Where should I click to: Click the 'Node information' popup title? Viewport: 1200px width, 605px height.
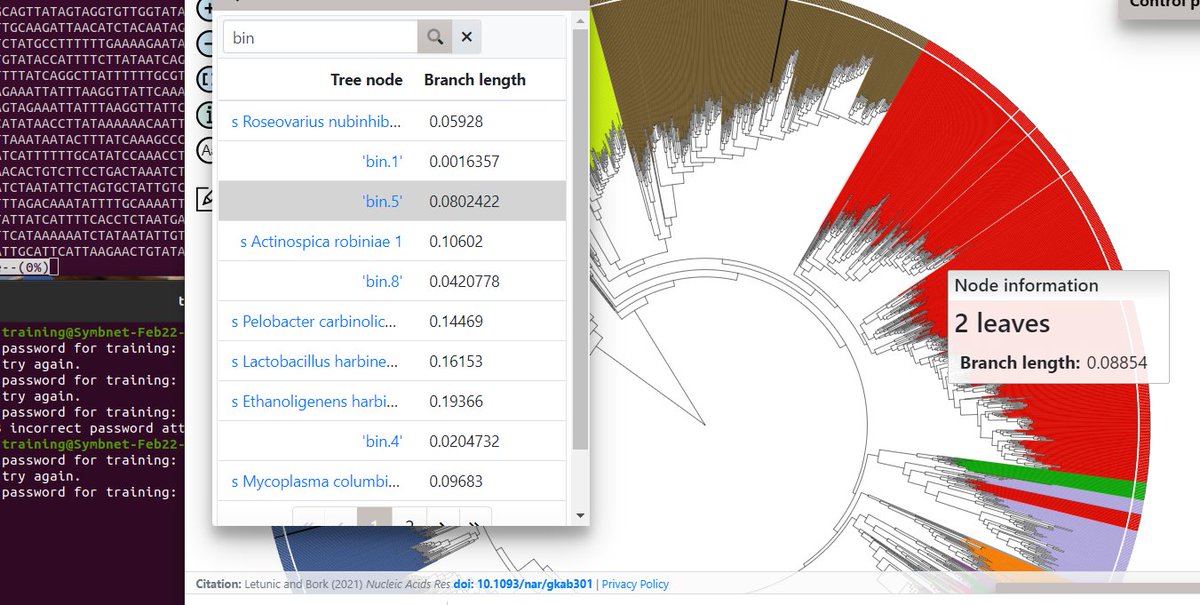tap(1026, 285)
